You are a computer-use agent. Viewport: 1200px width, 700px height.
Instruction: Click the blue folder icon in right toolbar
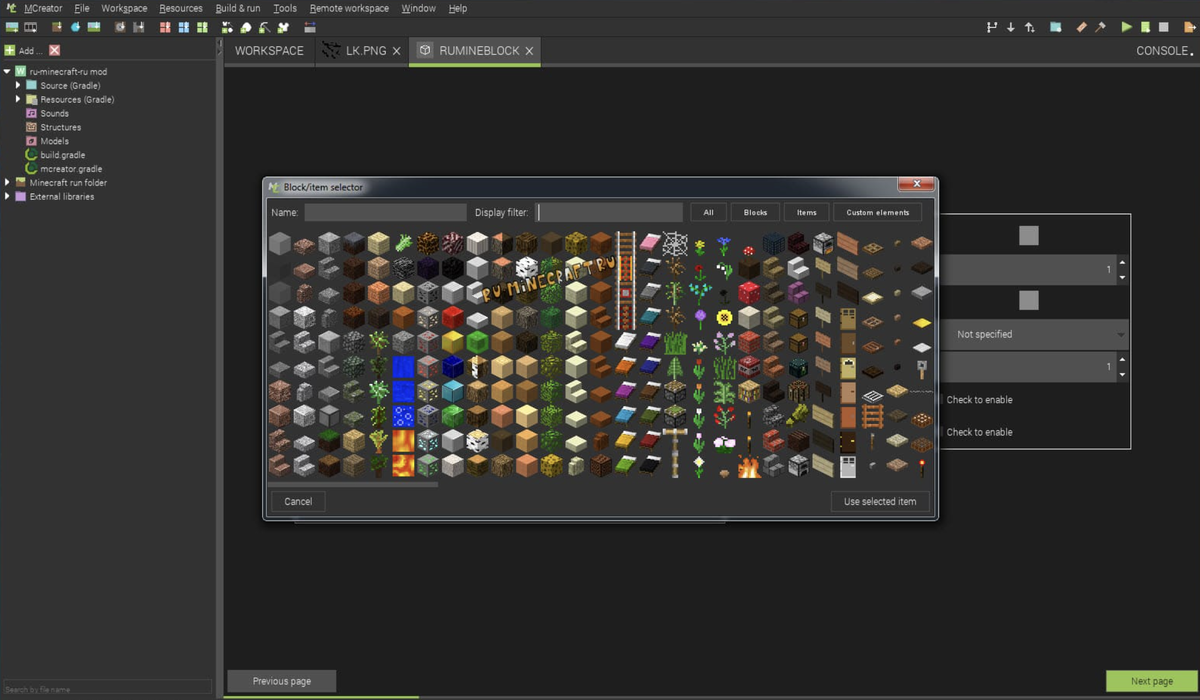1056,27
